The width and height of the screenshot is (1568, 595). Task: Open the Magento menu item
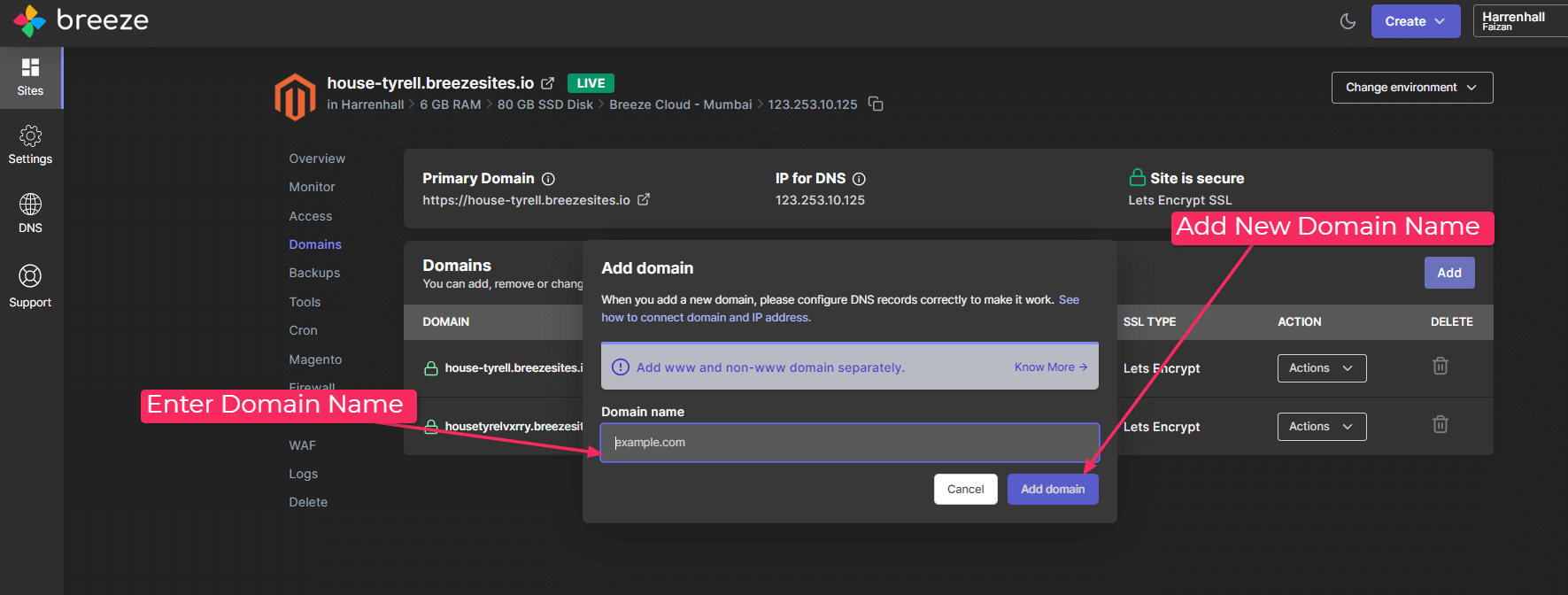[x=315, y=359]
